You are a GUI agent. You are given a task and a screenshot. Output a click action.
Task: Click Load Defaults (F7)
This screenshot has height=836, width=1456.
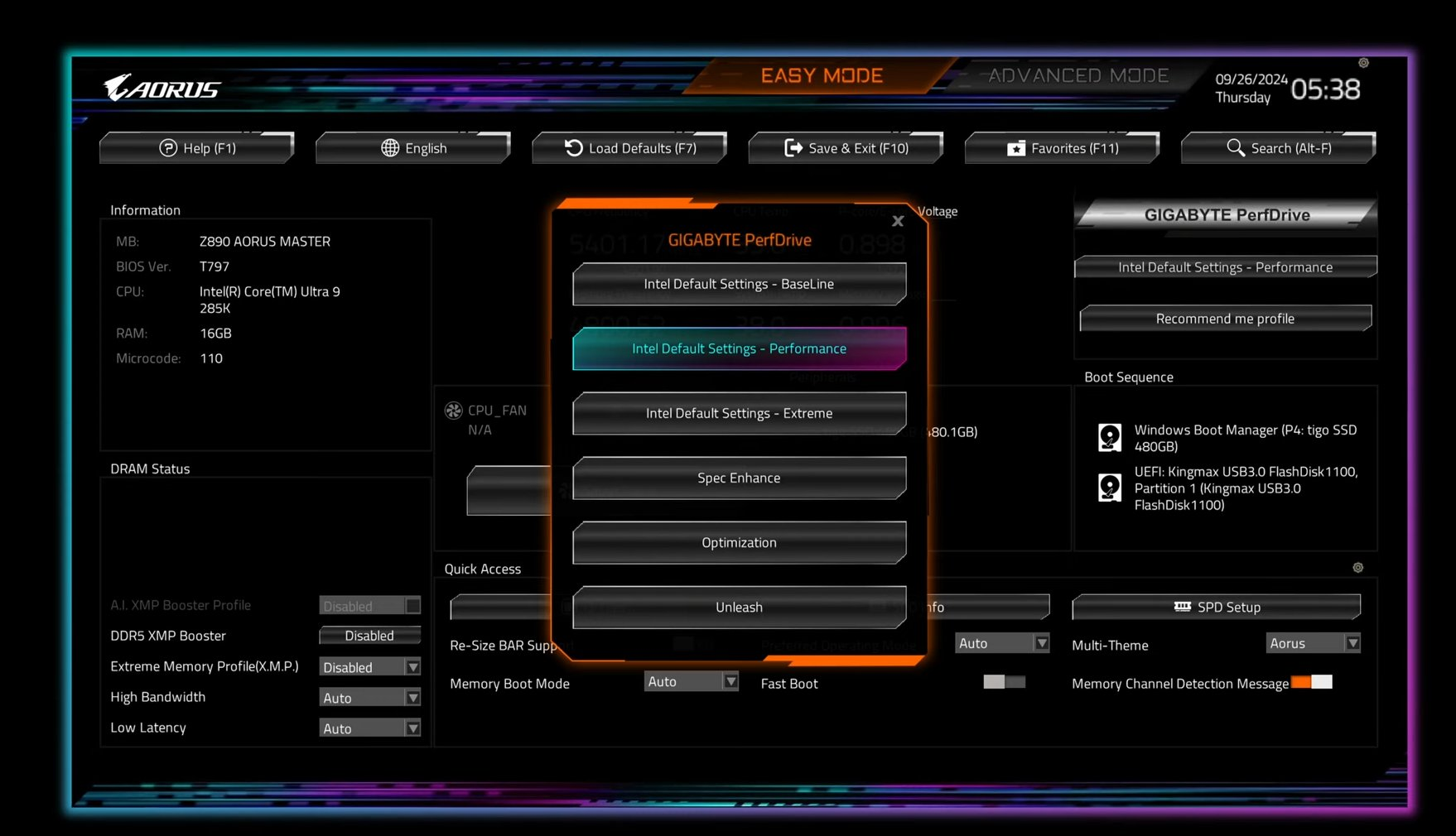coord(629,148)
